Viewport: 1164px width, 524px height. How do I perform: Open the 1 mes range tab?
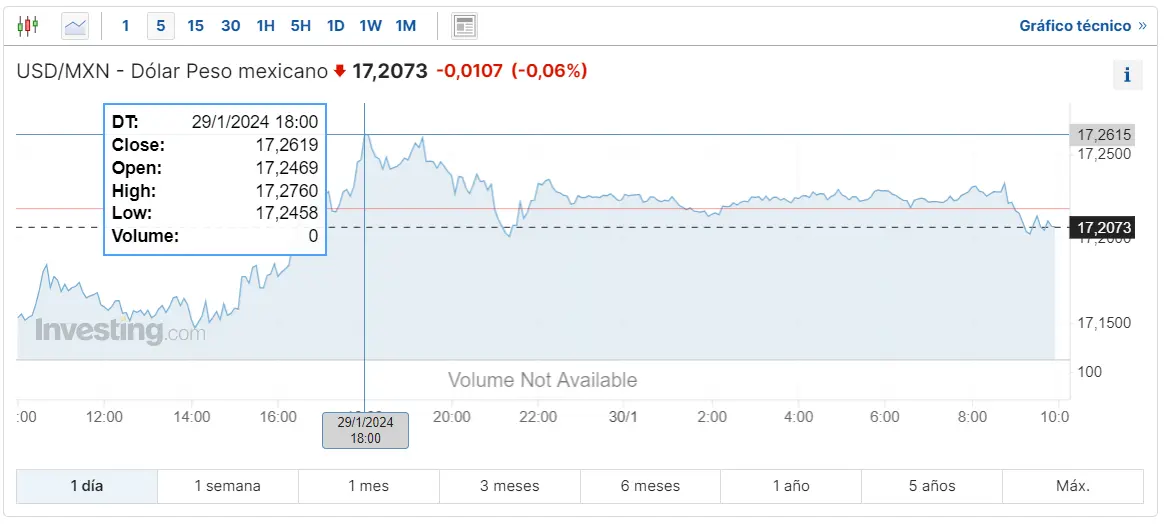[x=369, y=487]
